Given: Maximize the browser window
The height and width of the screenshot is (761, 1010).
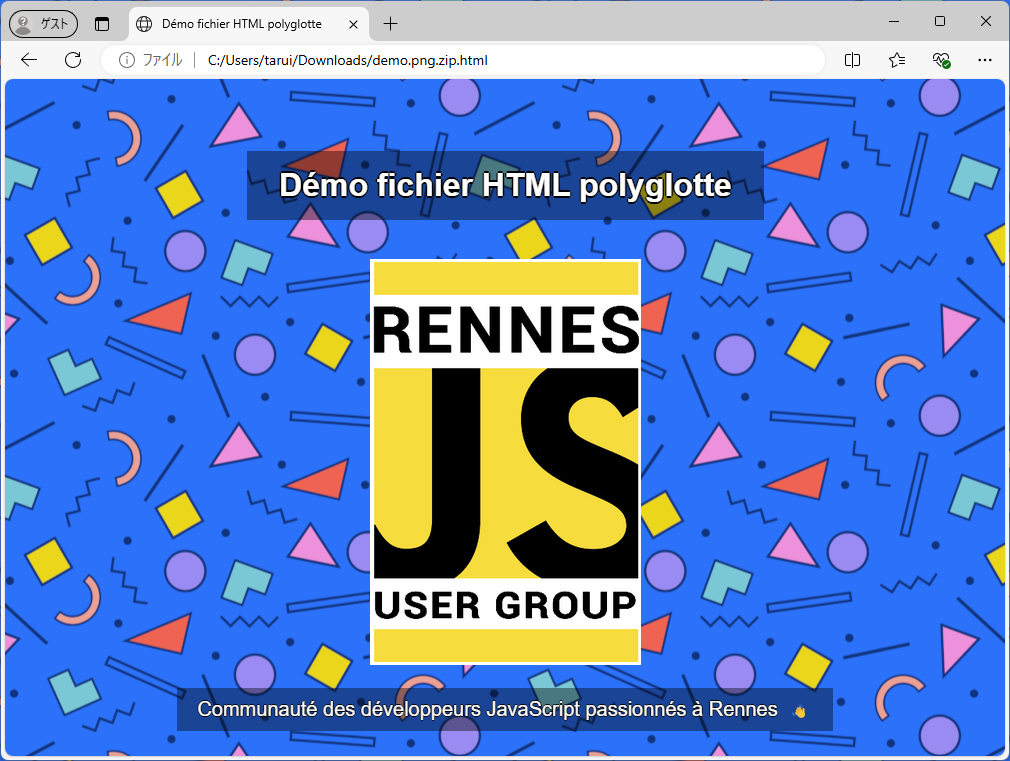Looking at the screenshot, I should pyautogui.click(x=938, y=21).
